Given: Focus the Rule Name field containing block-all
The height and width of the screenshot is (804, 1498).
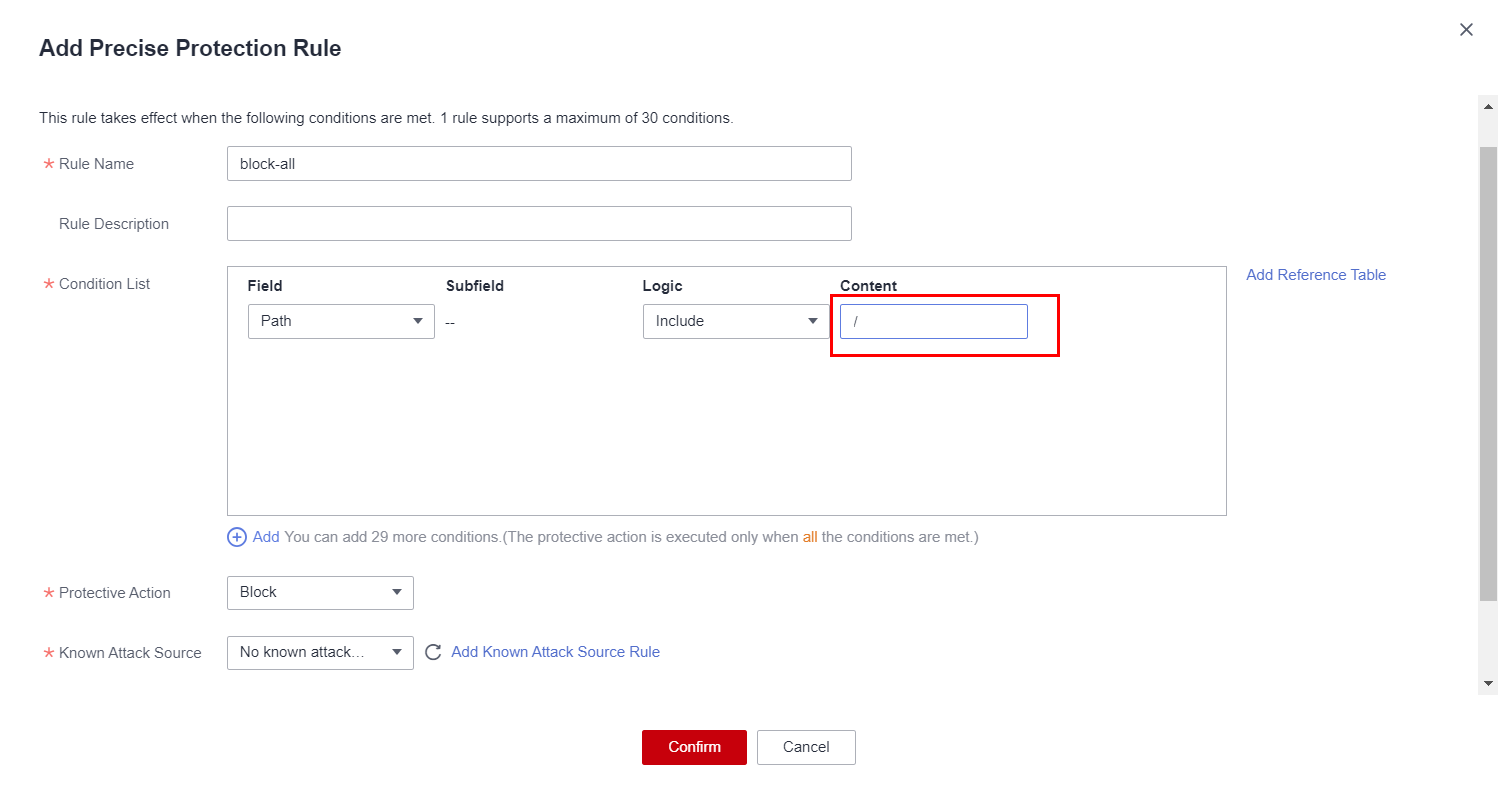Looking at the screenshot, I should [x=539, y=164].
